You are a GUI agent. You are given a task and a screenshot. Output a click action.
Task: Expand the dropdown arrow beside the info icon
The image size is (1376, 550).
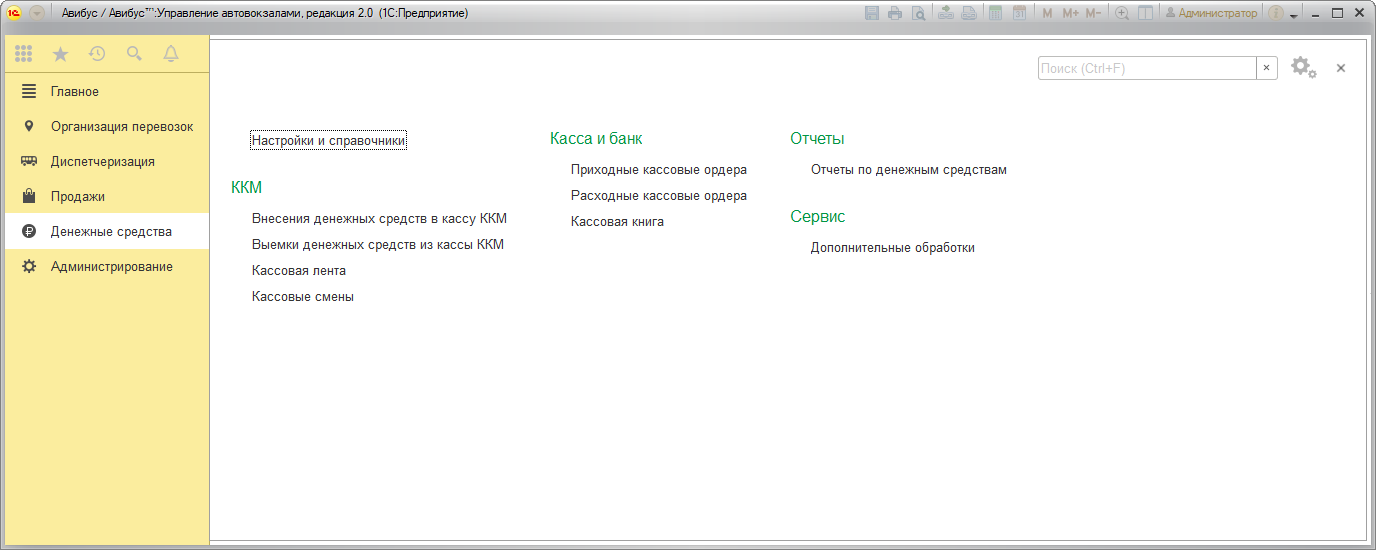pyautogui.click(x=1293, y=15)
